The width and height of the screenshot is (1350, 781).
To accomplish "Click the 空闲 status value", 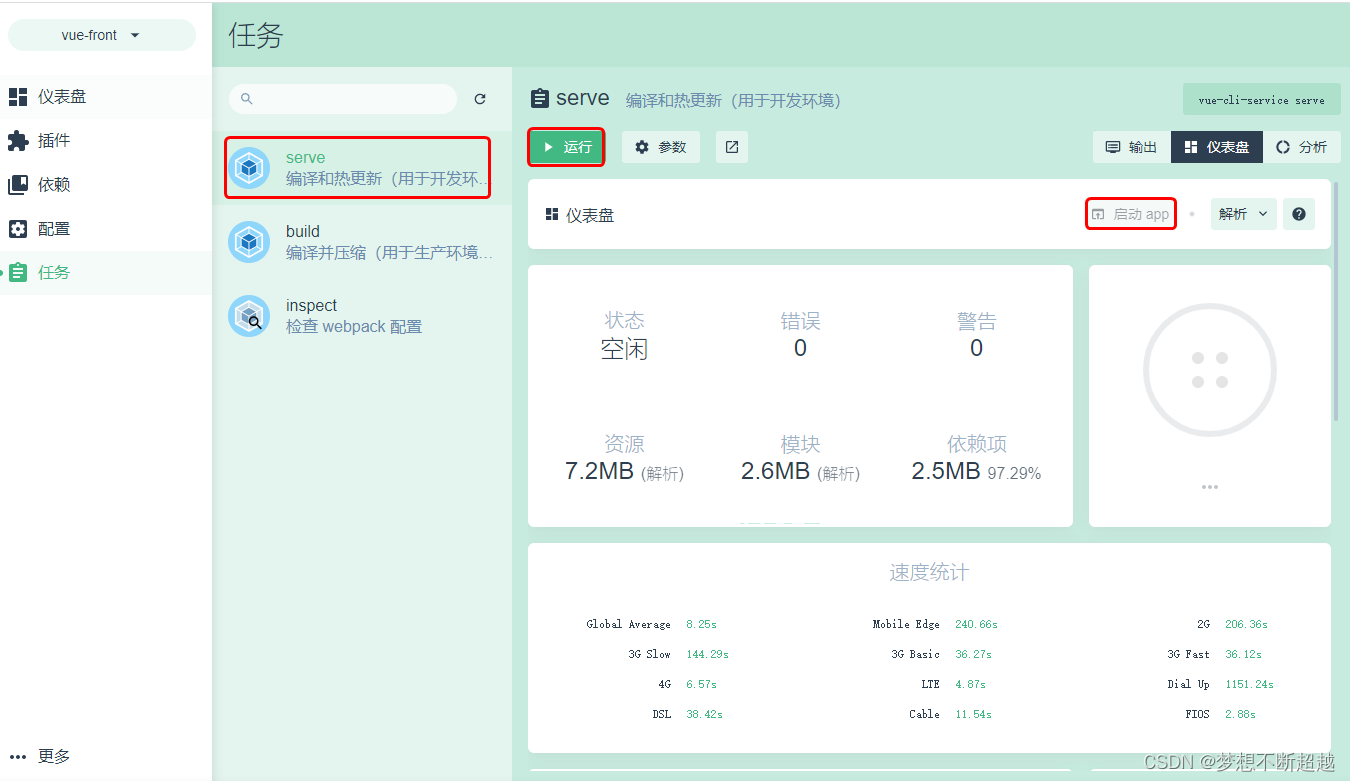I will pyautogui.click(x=624, y=349).
